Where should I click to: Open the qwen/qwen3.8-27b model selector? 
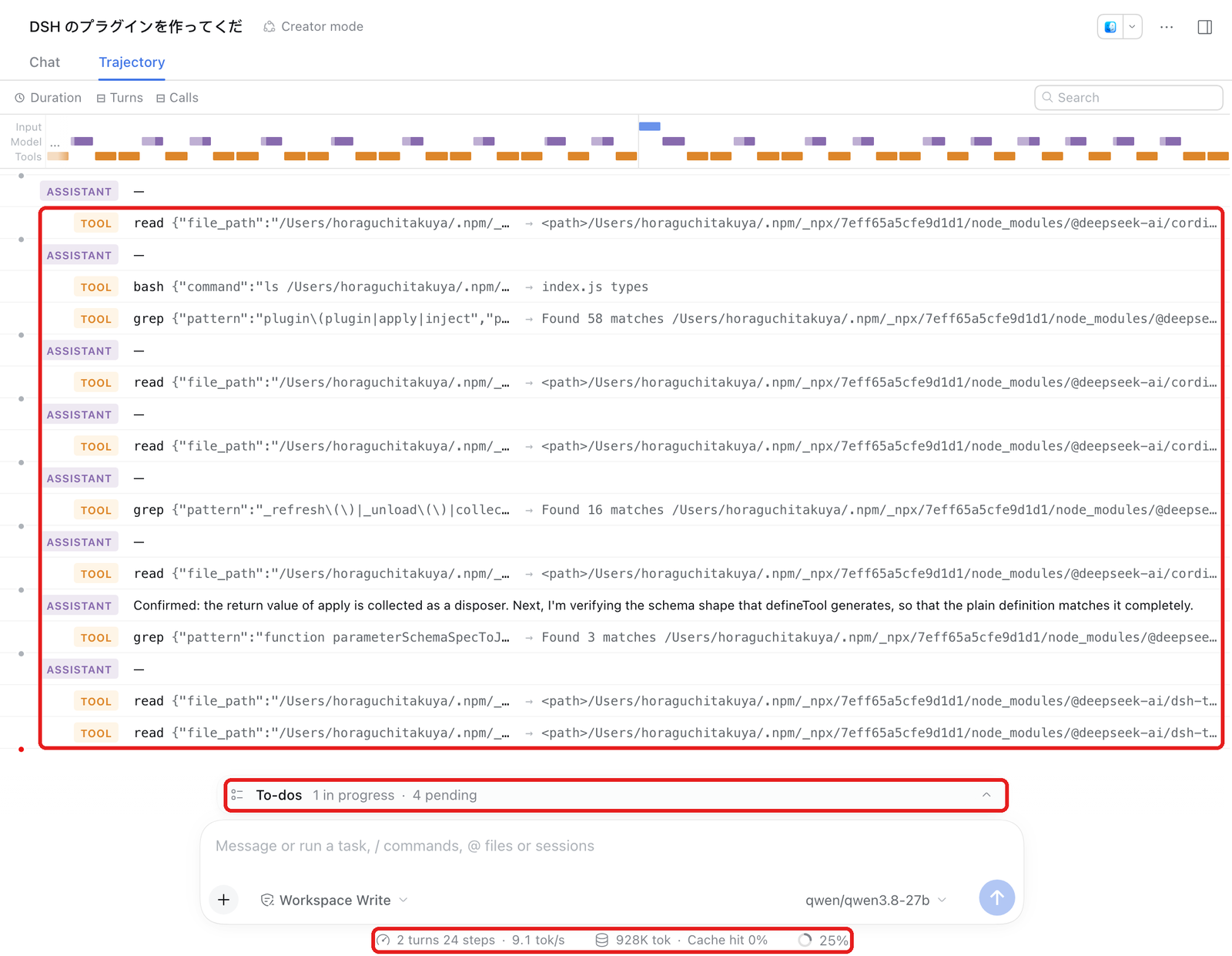(x=875, y=900)
